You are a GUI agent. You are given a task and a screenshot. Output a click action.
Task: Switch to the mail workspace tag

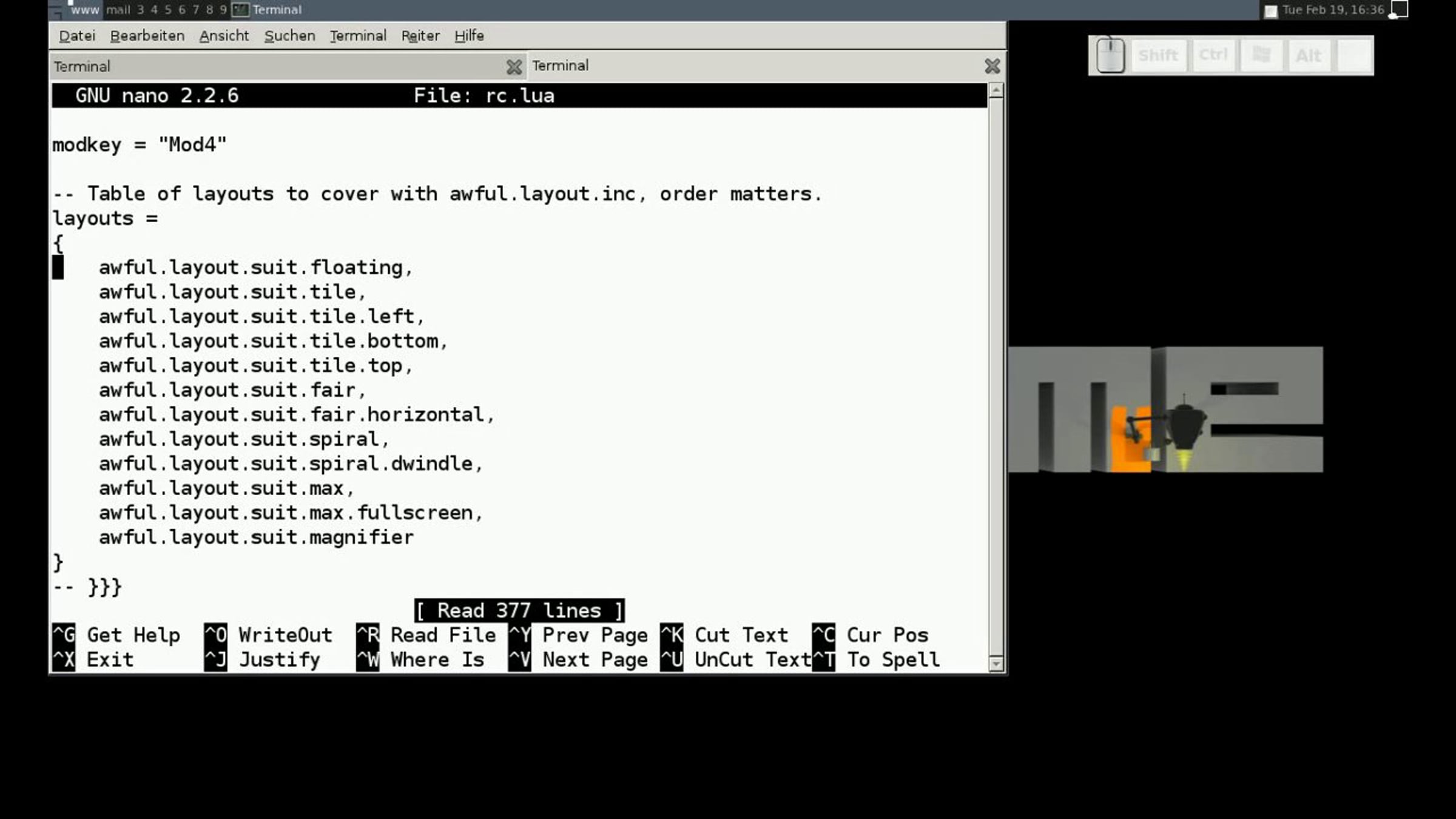tap(118, 10)
